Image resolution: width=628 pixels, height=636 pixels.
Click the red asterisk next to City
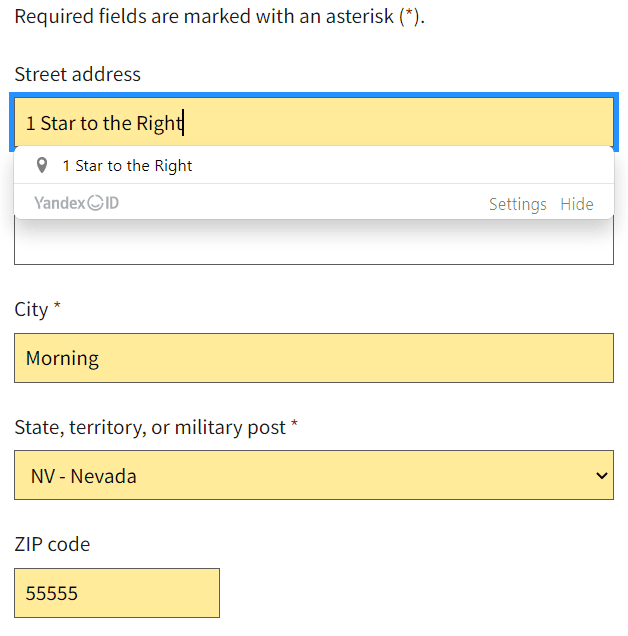57,304
